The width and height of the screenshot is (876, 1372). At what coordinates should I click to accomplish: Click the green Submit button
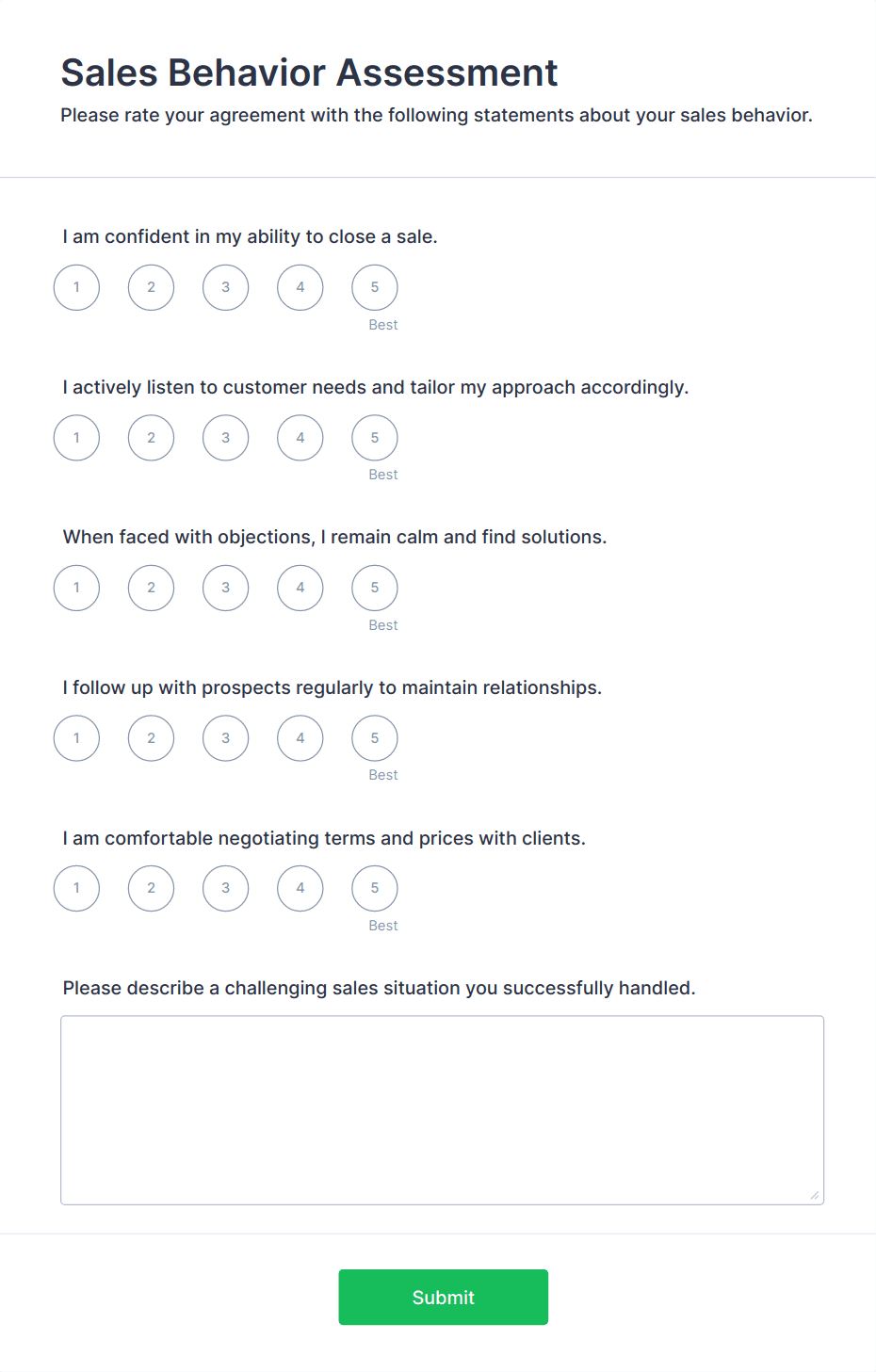coord(444,1298)
